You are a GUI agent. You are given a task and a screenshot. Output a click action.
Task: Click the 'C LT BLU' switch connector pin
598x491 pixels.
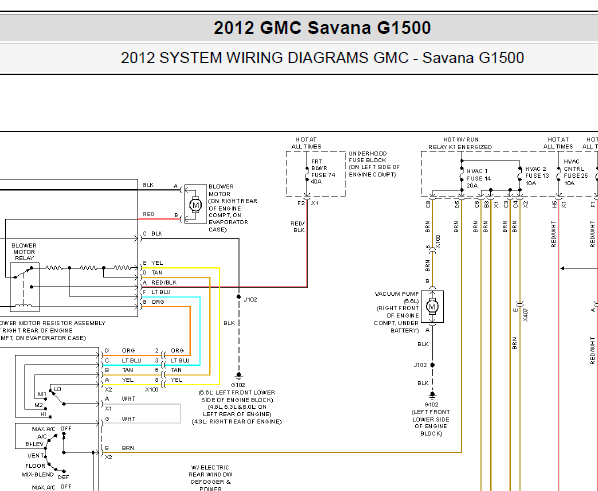coord(123,360)
